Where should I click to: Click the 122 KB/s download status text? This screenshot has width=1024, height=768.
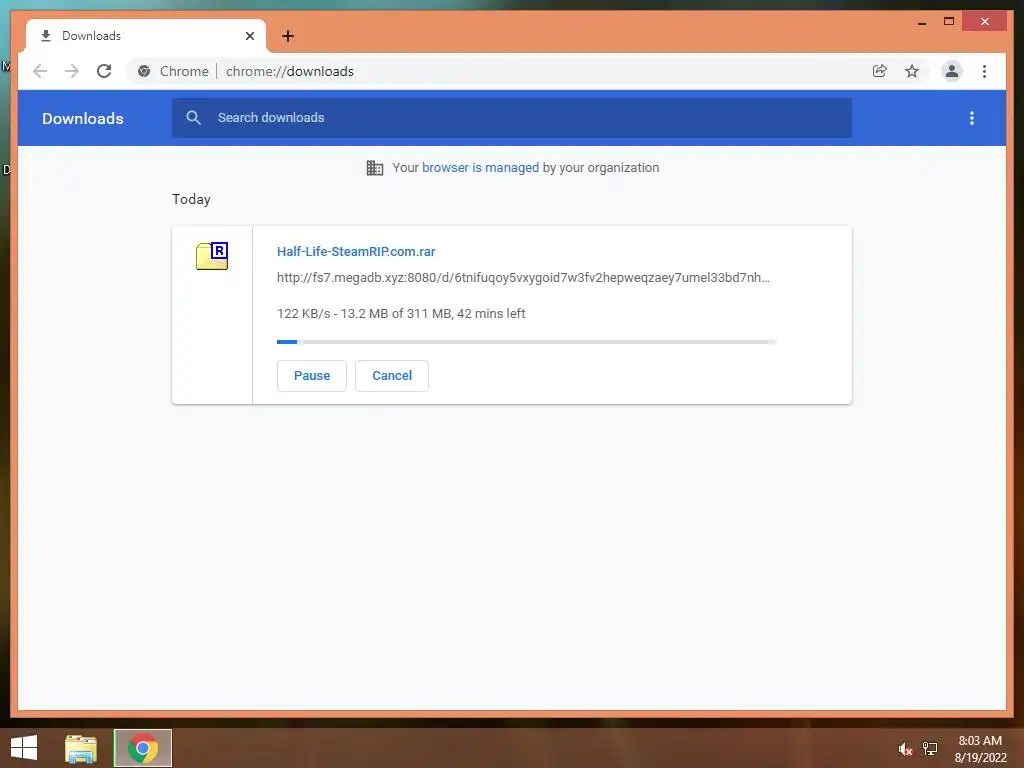(x=401, y=313)
